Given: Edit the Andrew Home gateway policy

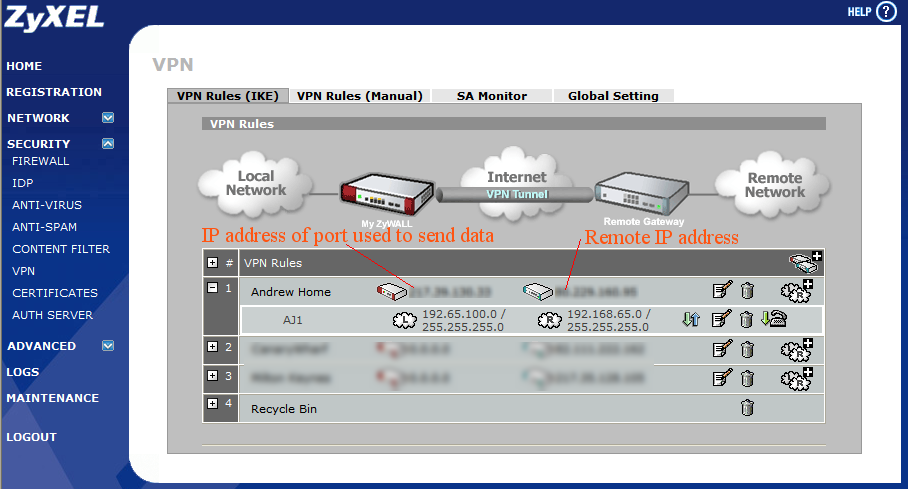Looking at the screenshot, I should pos(722,291).
